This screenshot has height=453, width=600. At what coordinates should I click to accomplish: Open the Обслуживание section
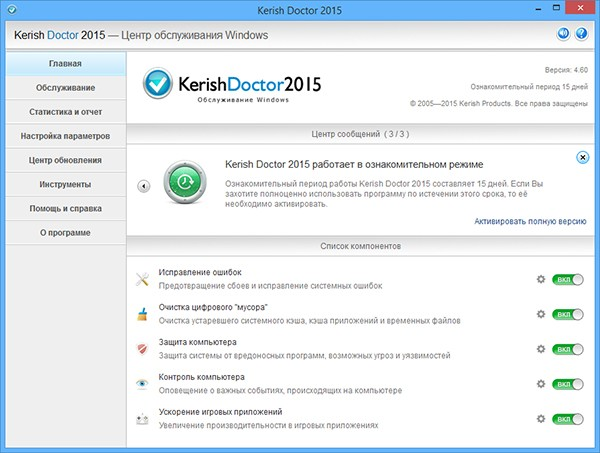[66, 88]
